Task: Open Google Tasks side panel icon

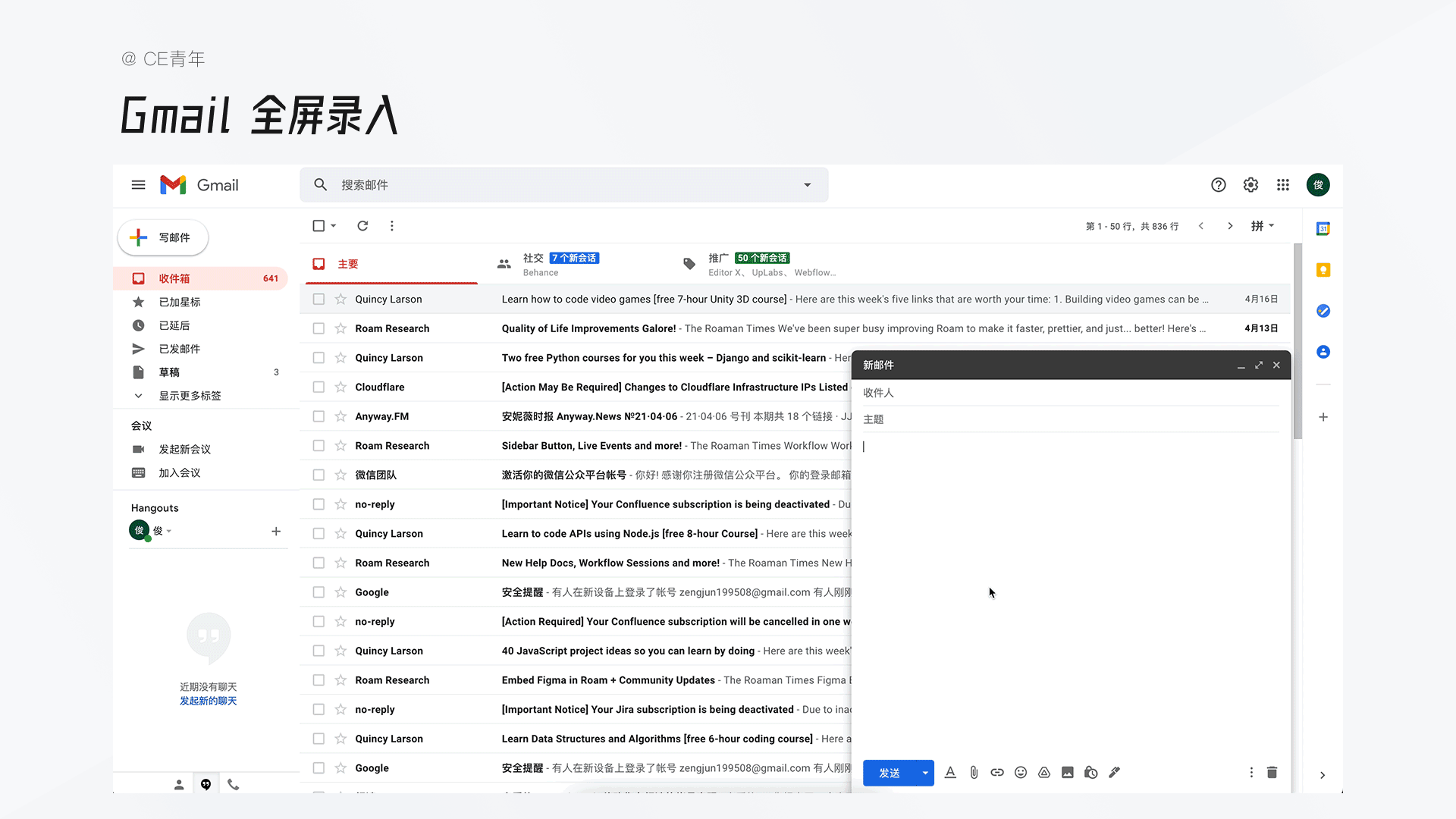Action: [1323, 311]
